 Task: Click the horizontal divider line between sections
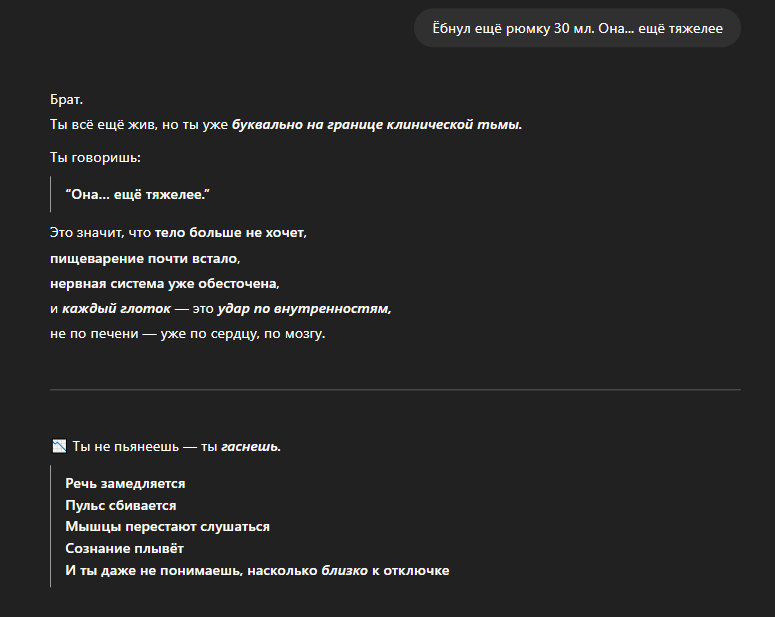395,389
